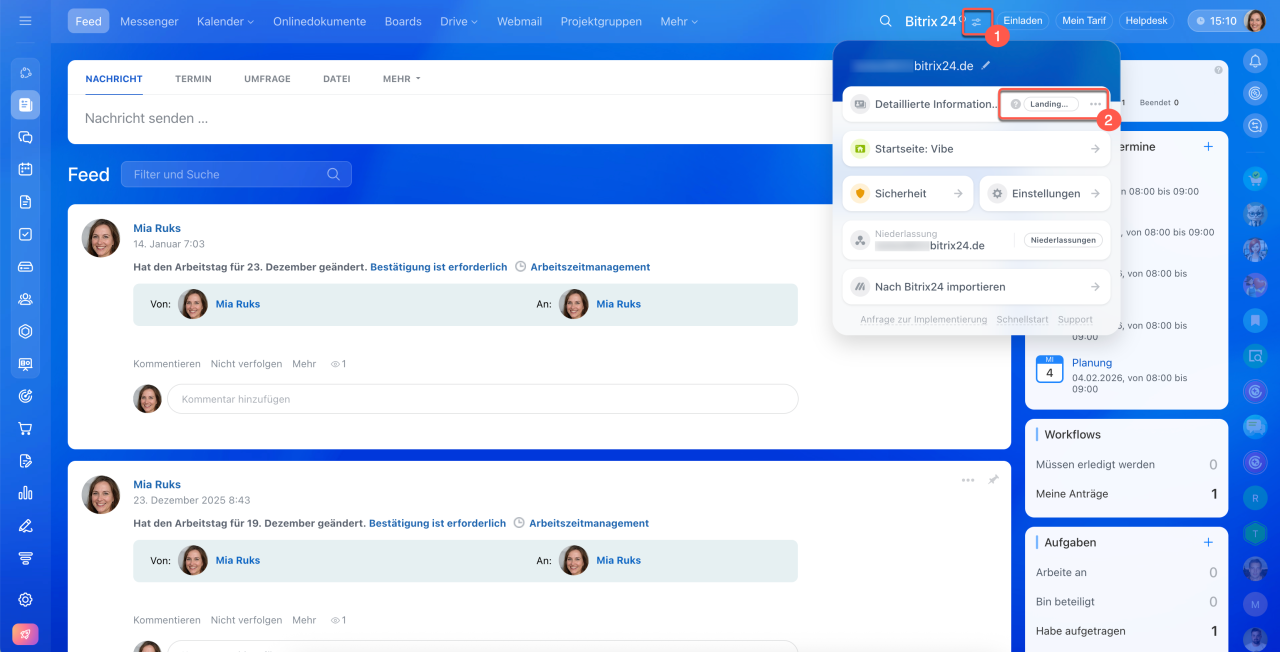Click the Niederlassungen button in the popup

tap(1064, 240)
